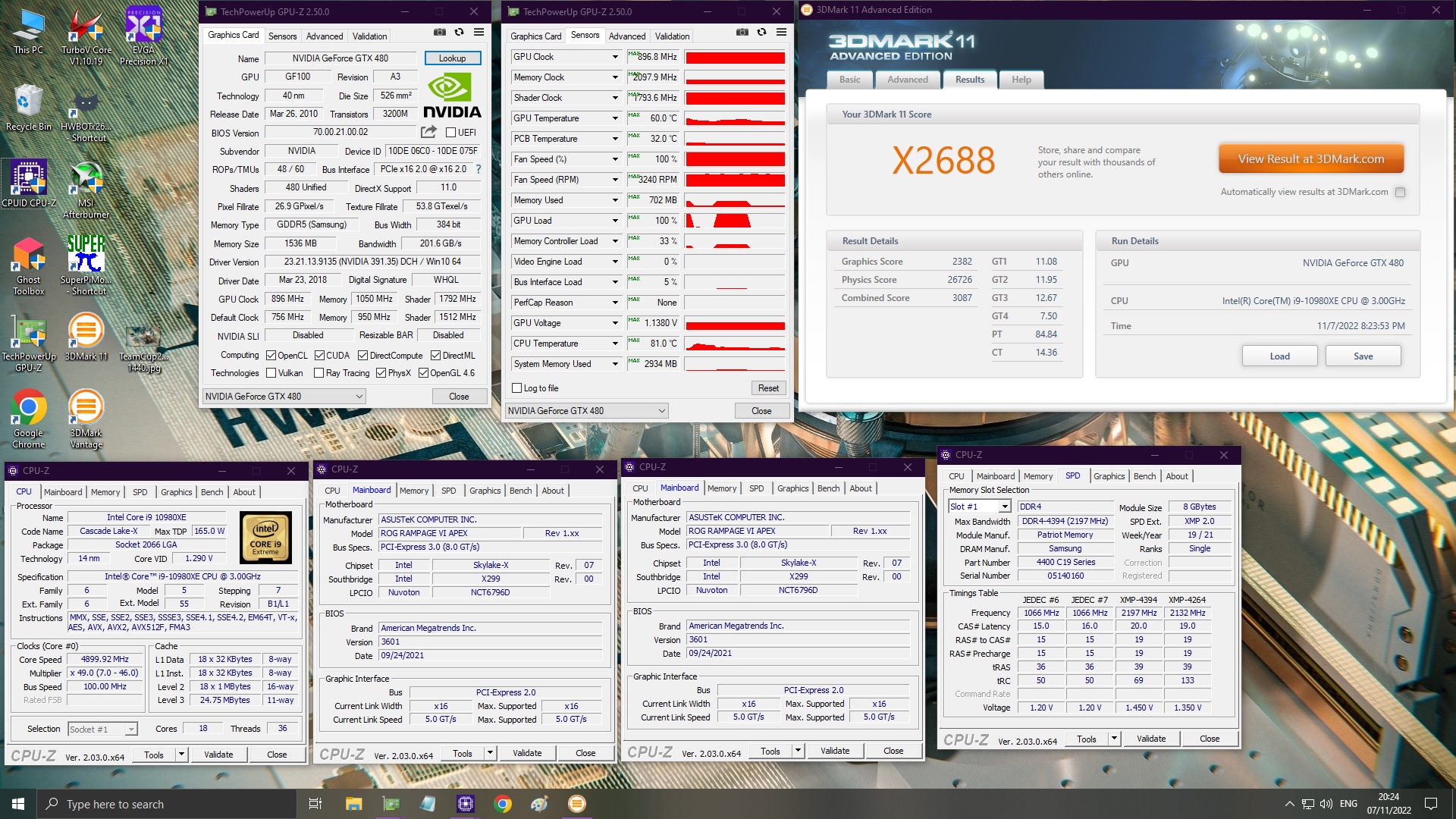Click share BIOS icon next to BIOS version
The width and height of the screenshot is (1456, 819).
[x=428, y=132]
